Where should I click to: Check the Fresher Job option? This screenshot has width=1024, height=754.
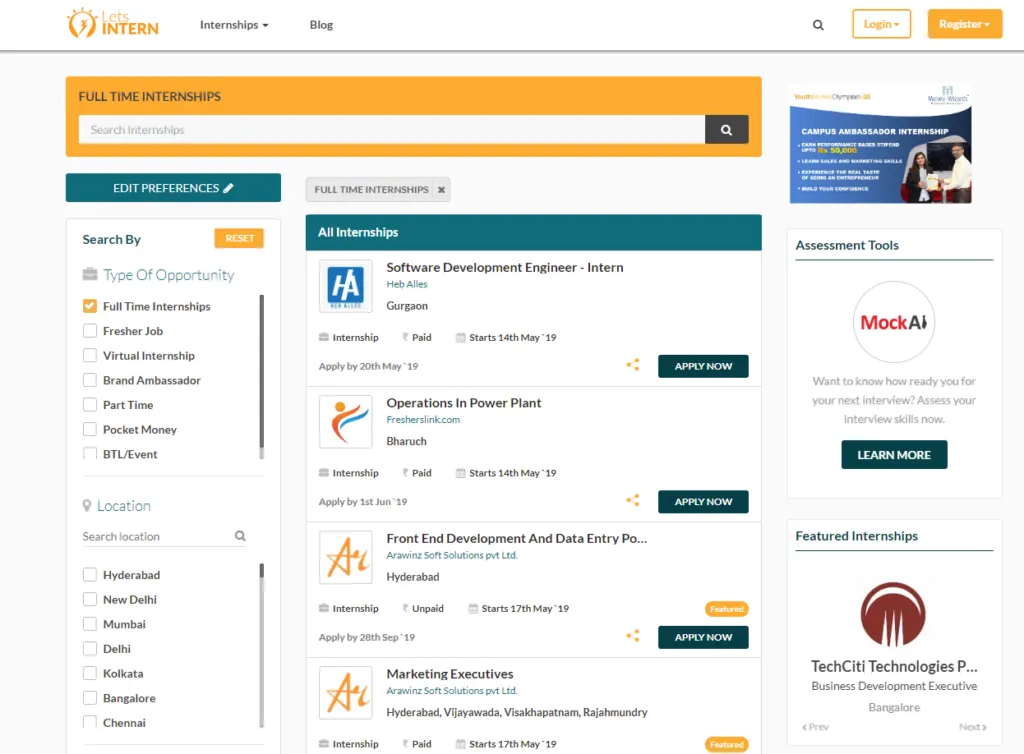[x=90, y=331]
